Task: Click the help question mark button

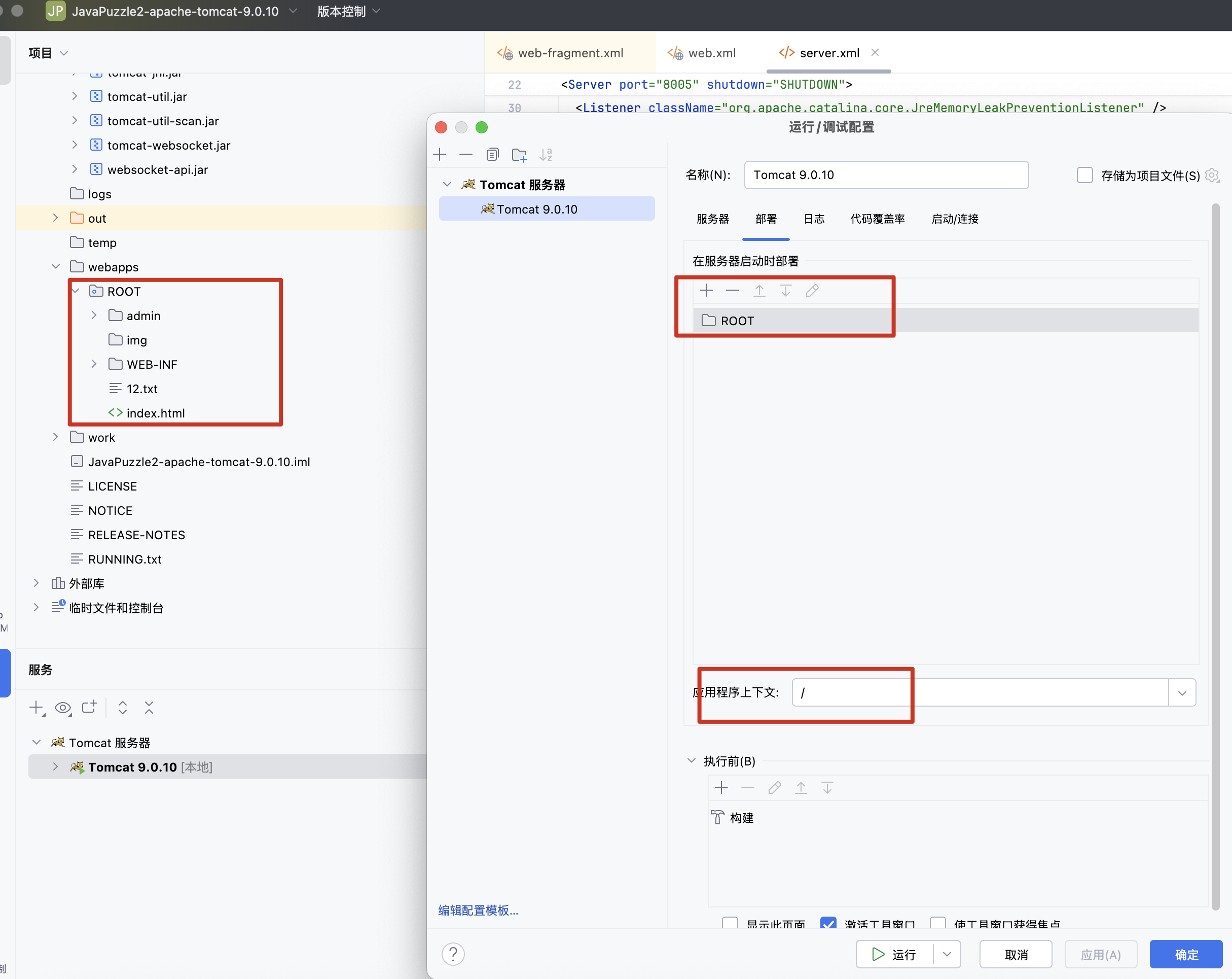Action: pyautogui.click(x=453, y=954)
